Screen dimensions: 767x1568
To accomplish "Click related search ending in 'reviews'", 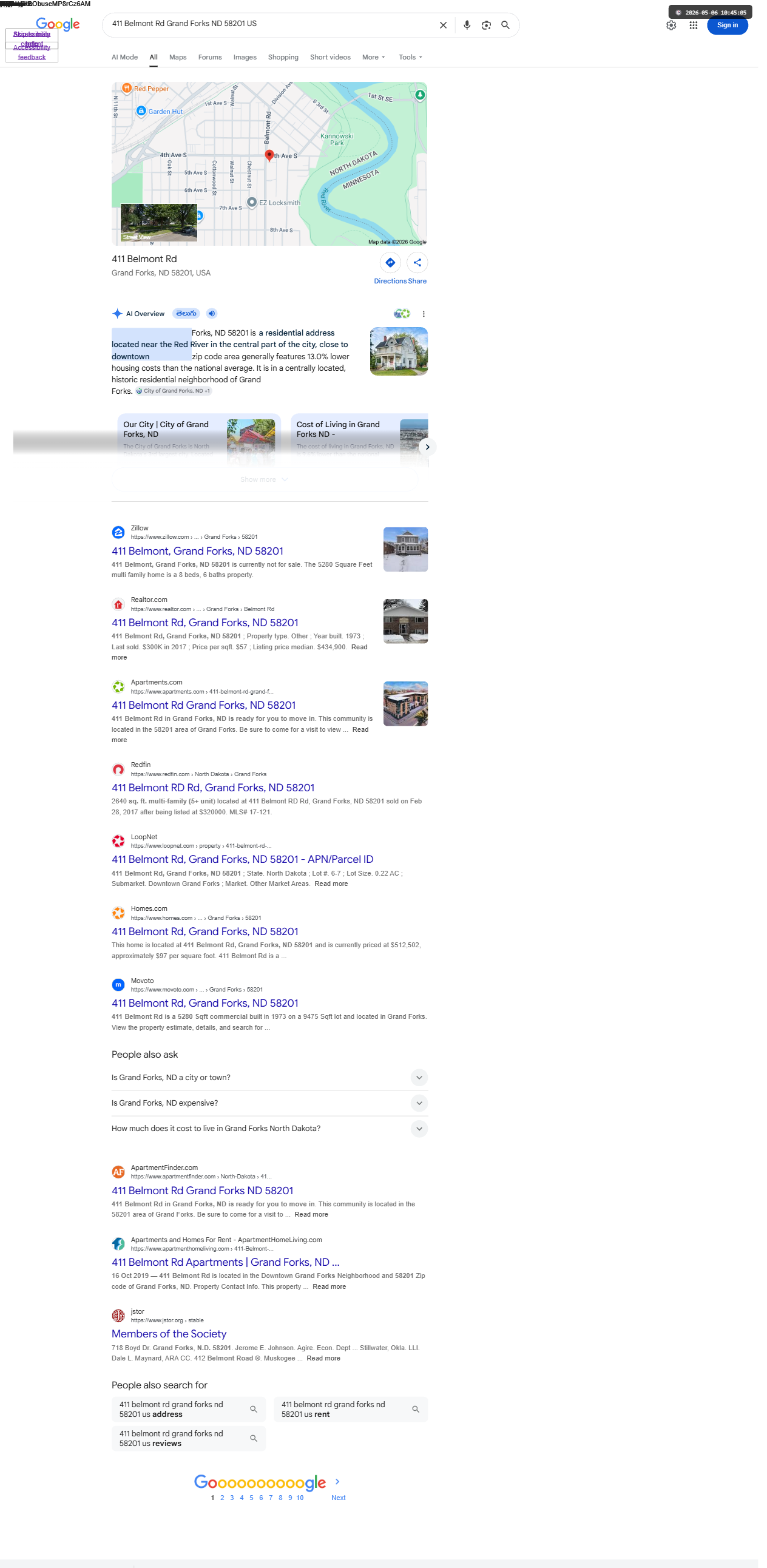I will [189, 1438].
